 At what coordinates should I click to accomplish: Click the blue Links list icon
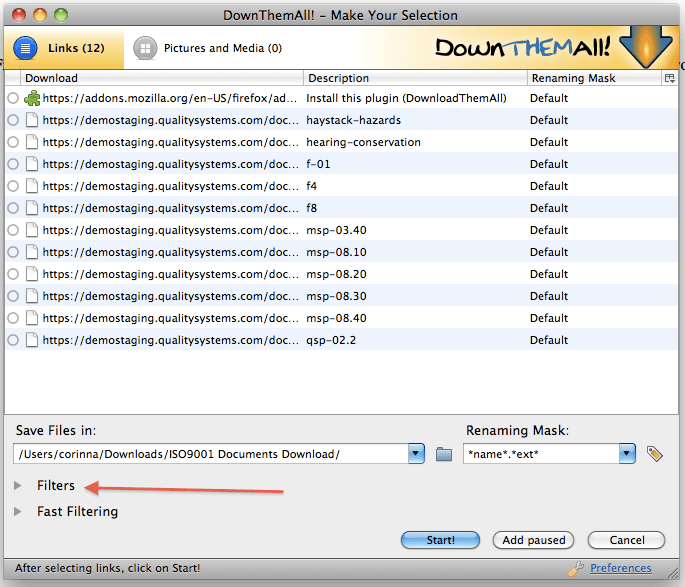click(25, 48)
